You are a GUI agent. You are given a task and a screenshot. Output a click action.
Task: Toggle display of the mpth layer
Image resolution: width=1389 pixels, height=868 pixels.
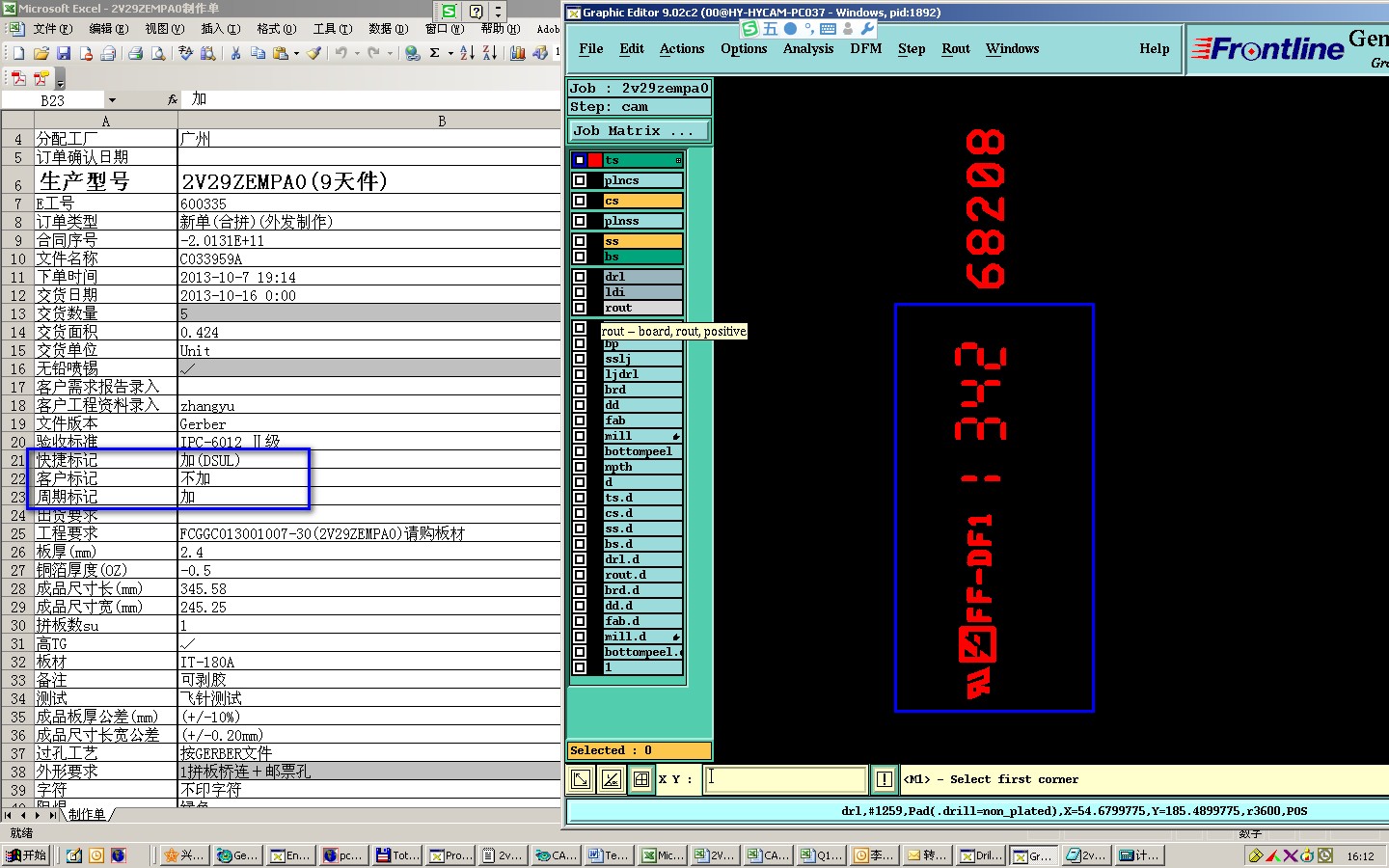click(580, 467)
